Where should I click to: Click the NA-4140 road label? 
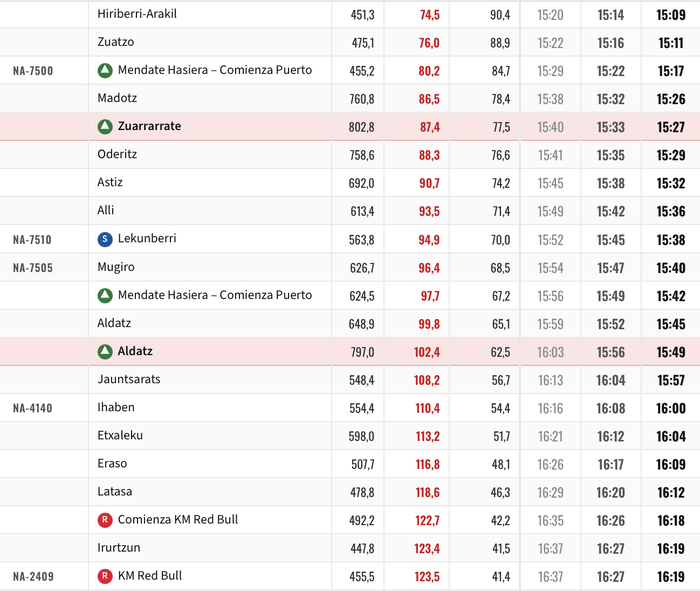[x=32, y=408]
